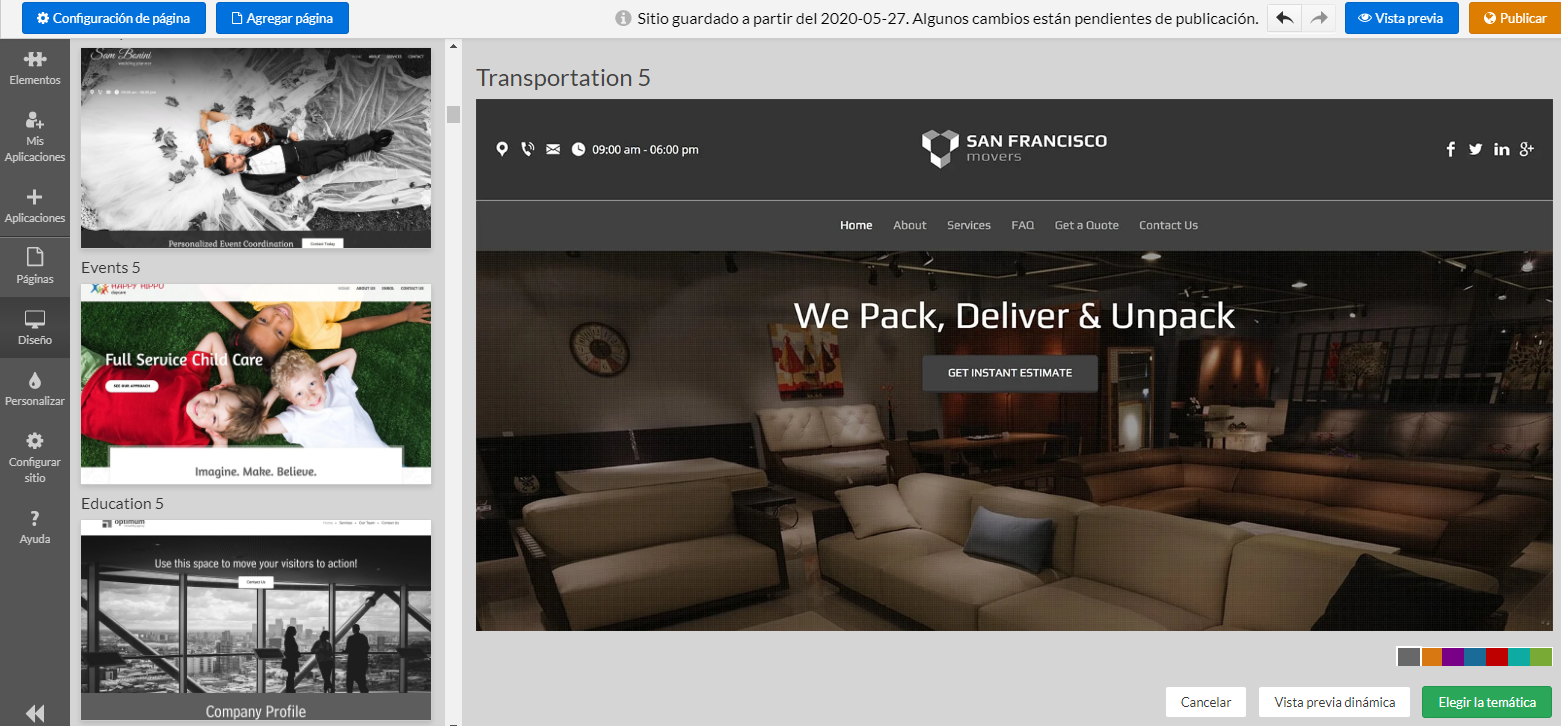Click GET INSTANT ESTIMATE in the preview
The width and height of the screenshot is (1561, 726).
point(1010,373)
